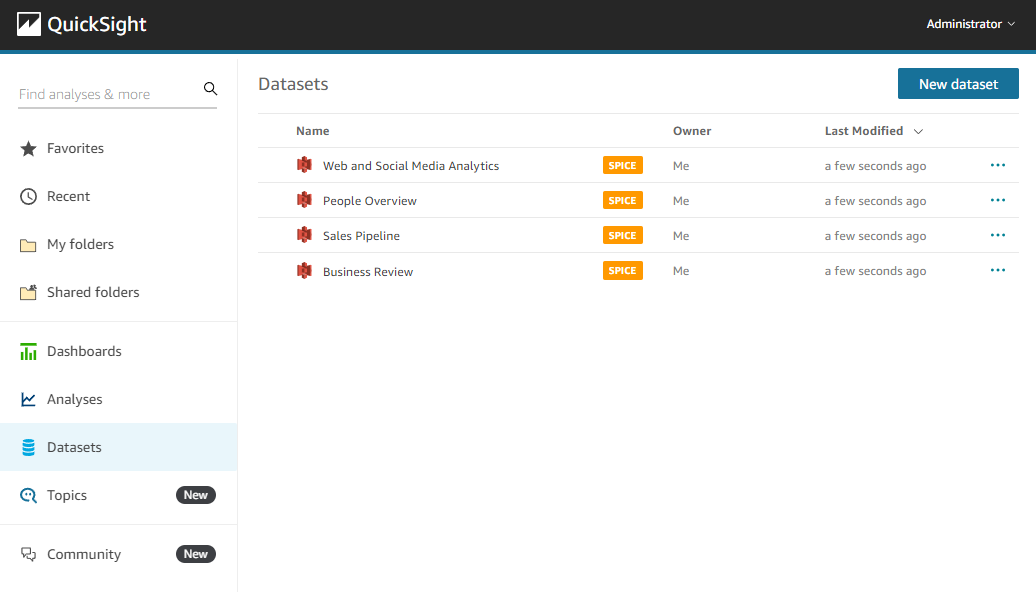Open the Topics section
The width and height of the screenshot is (1036, 592).
[x=67, y=495]
